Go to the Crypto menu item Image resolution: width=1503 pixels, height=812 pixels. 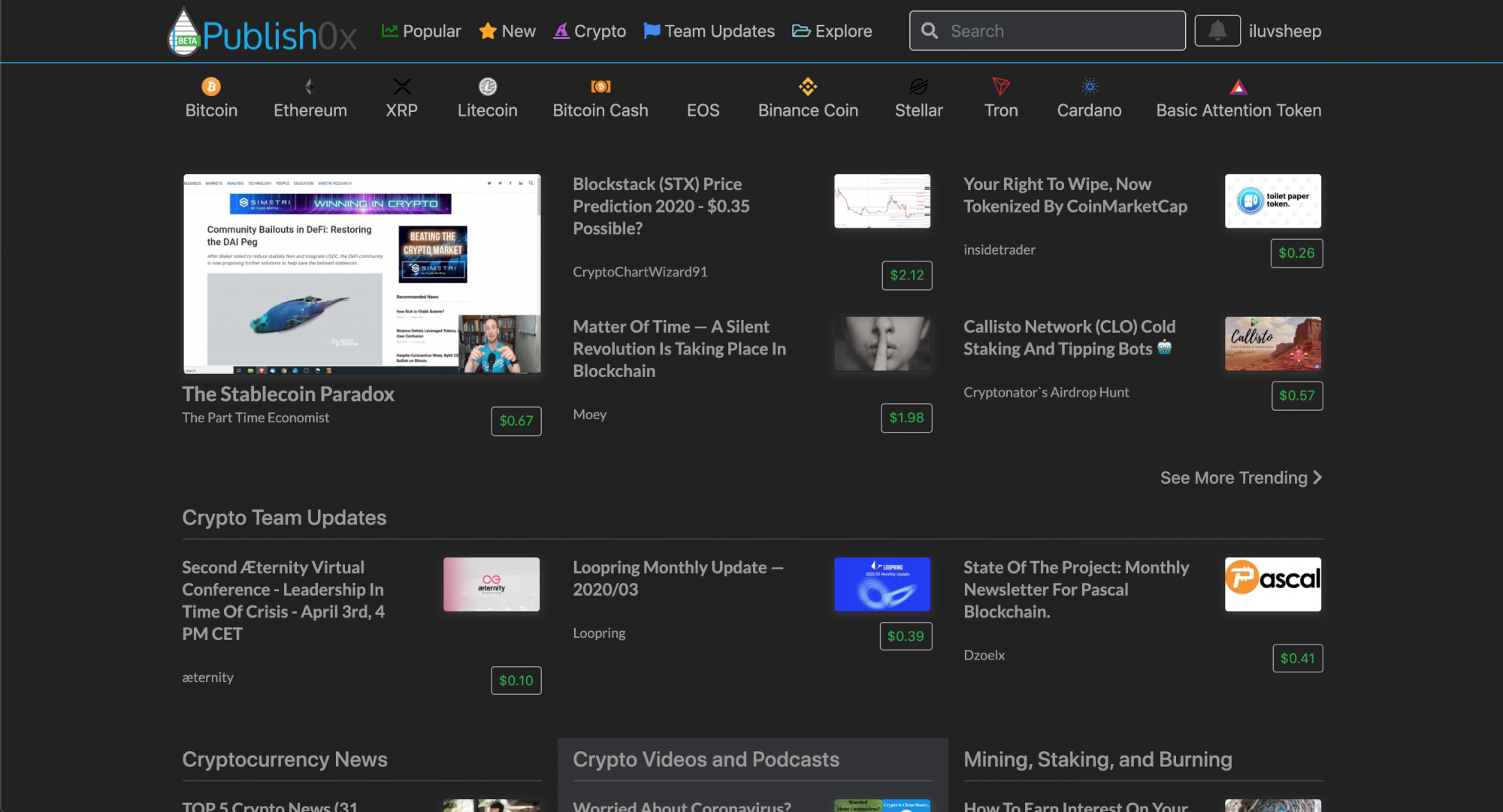tap(590, 31)
